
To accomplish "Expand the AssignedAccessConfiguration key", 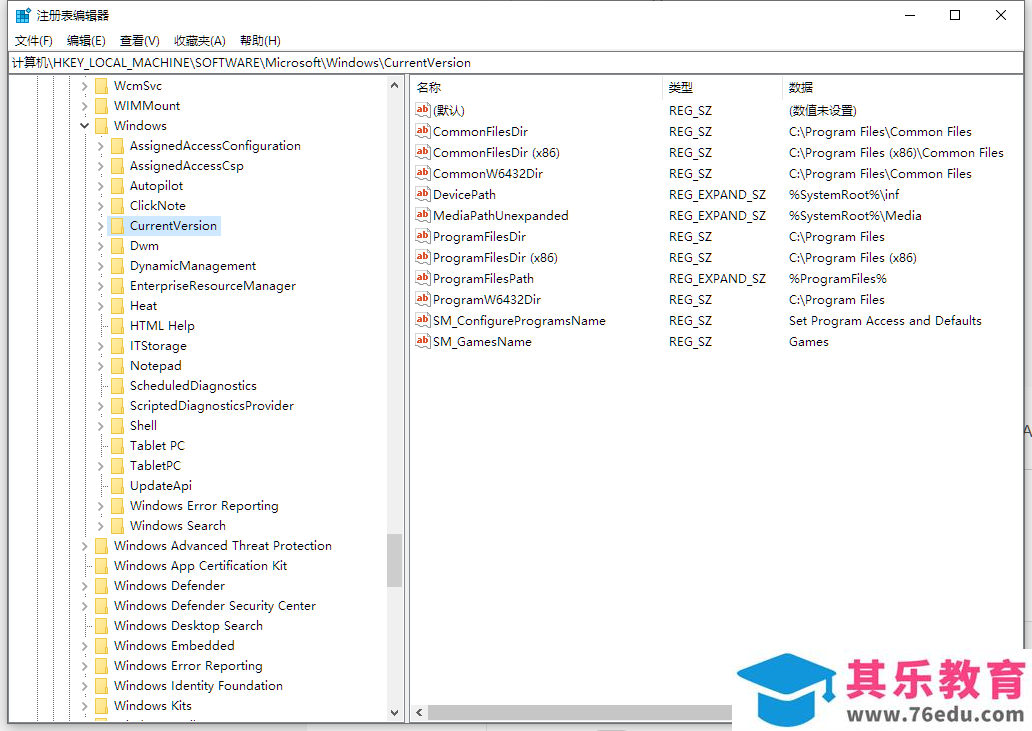I will click(100, 146).
